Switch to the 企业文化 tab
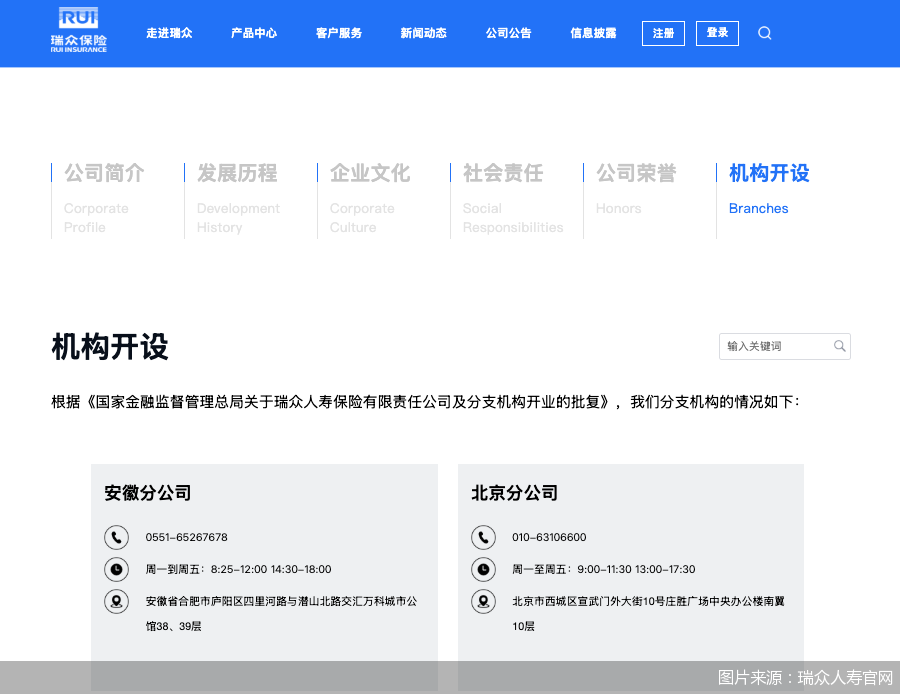This screenshot has height=694, width=900. tap(369, 173)
